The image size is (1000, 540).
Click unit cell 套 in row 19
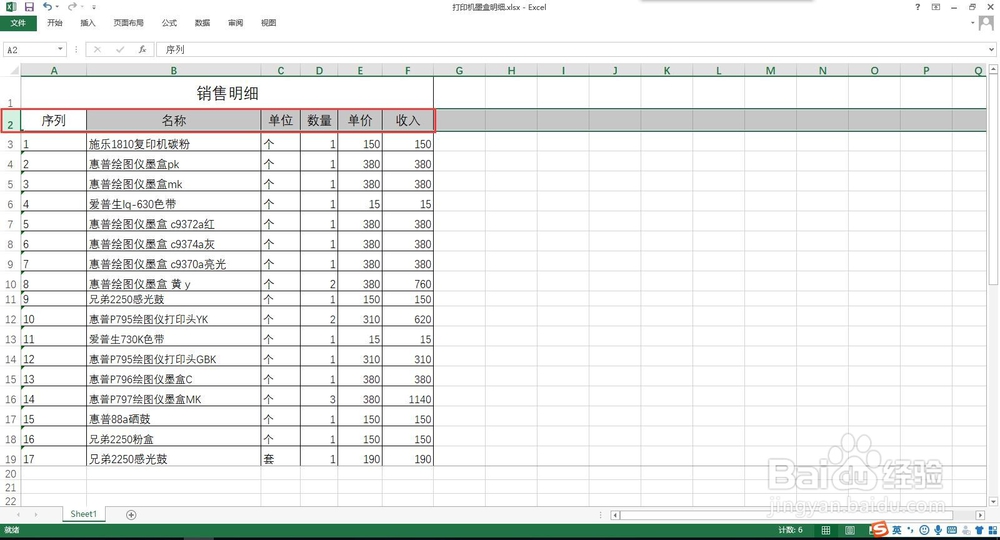point(281,458)
